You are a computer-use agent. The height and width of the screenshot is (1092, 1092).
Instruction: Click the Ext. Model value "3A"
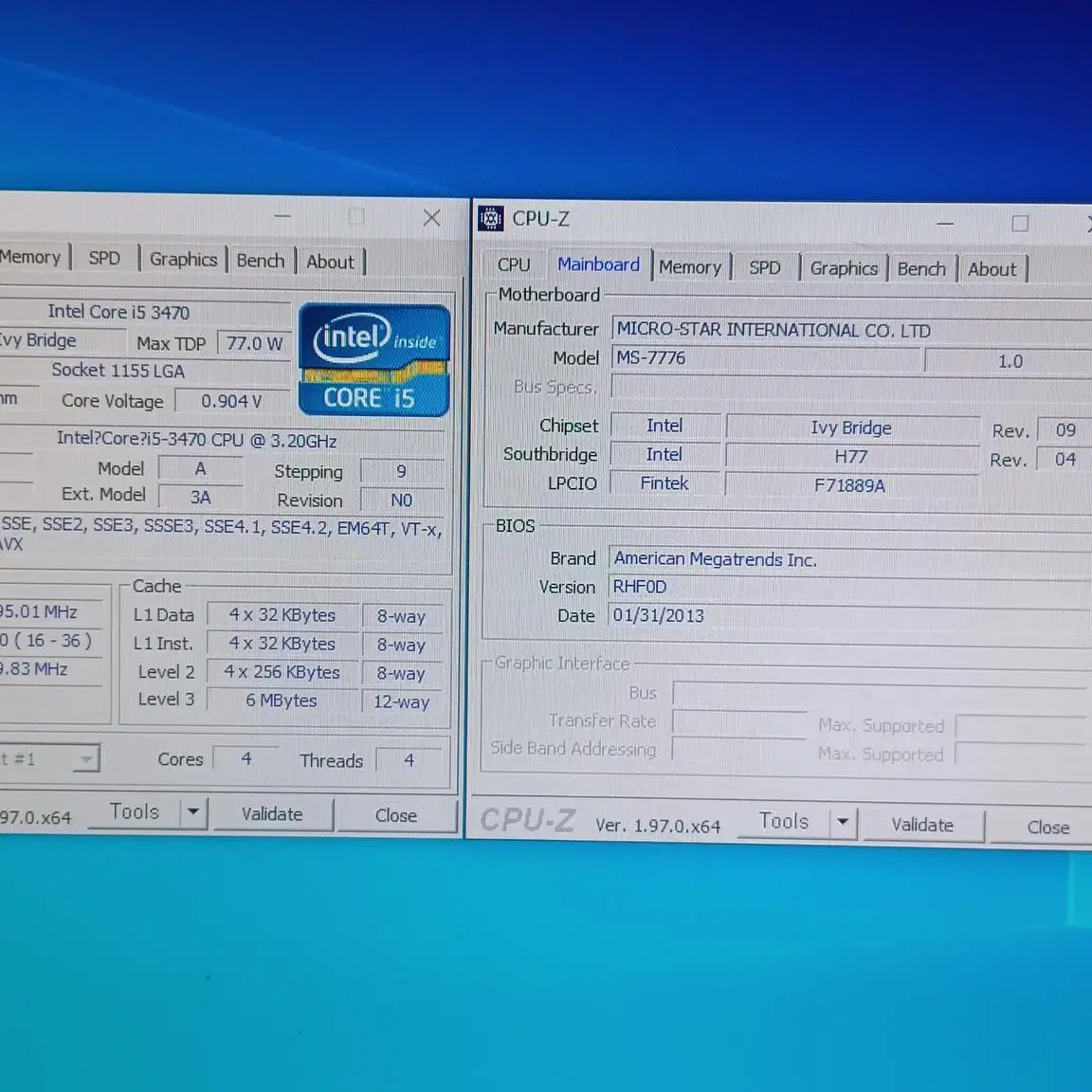point(201,498)
